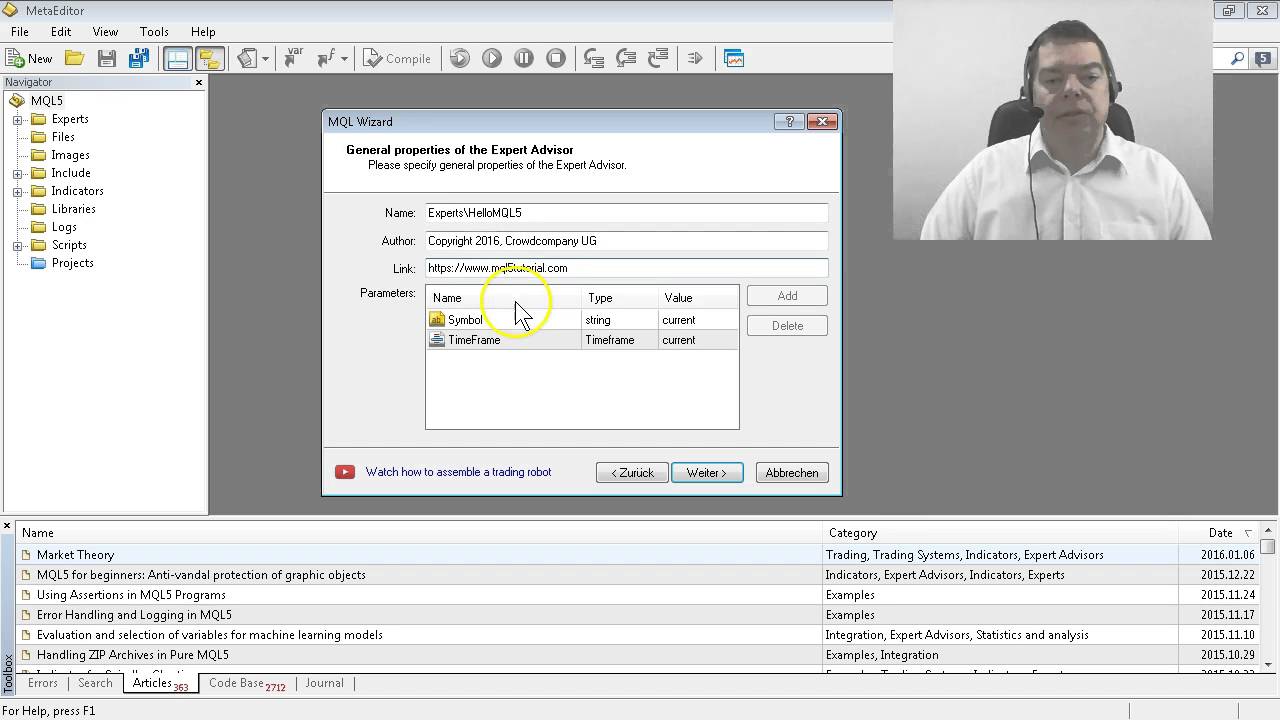Click the arrow icon after the step icons
This screenshot has width=1280, height=720.
point(695,59)
